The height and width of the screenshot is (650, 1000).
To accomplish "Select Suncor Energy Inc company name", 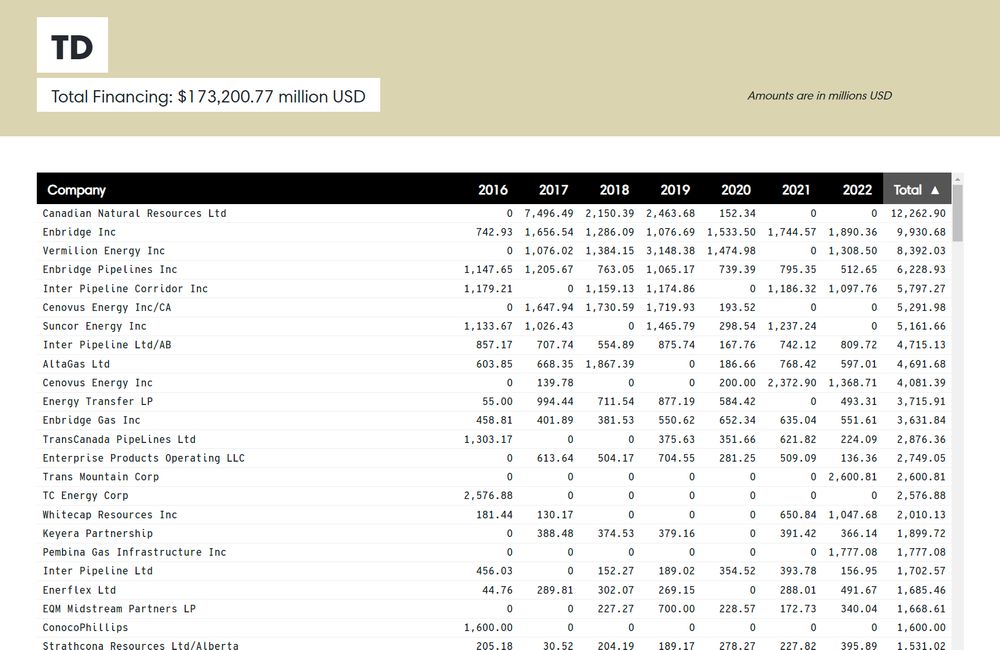I will click(94, 326).
